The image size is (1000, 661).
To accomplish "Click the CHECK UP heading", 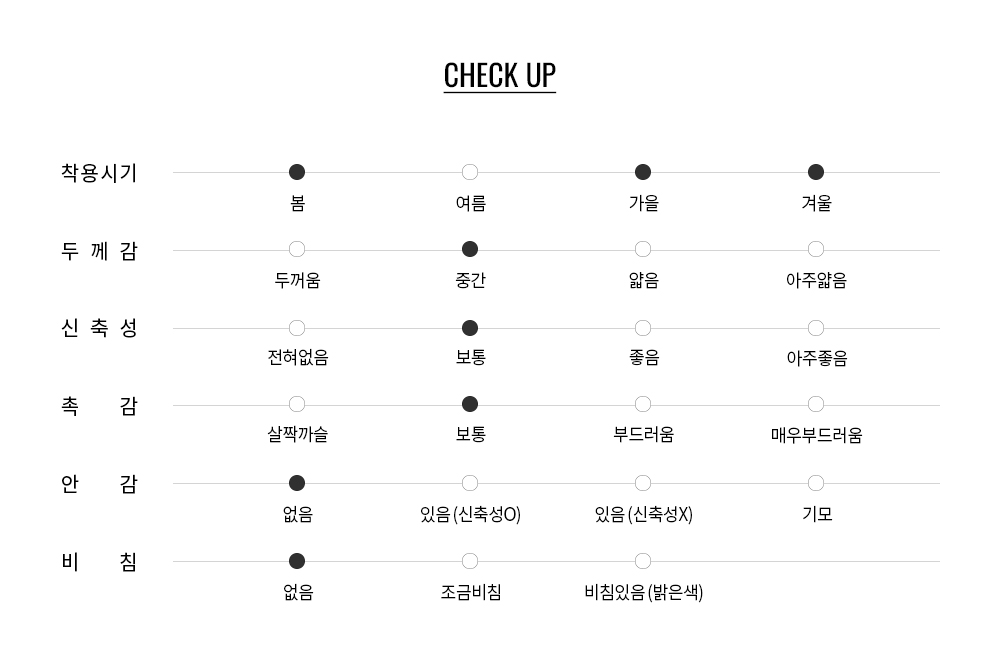I will [x=499, y=76].
